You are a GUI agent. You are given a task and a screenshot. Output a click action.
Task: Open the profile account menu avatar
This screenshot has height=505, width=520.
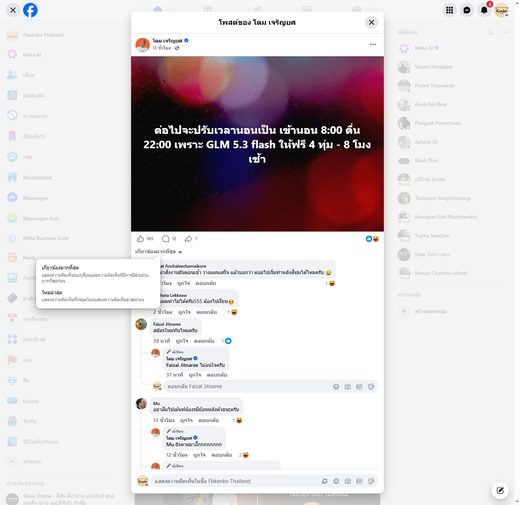tap(501, 10)
